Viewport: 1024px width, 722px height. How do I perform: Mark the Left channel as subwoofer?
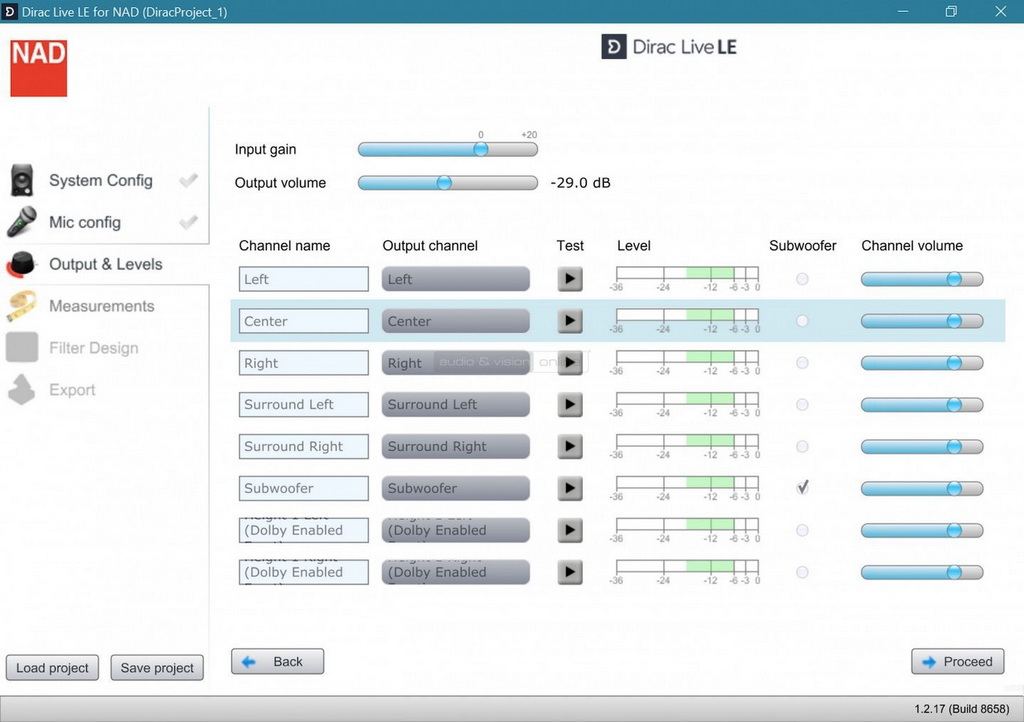pyautogui.click(x=802, y=279)
